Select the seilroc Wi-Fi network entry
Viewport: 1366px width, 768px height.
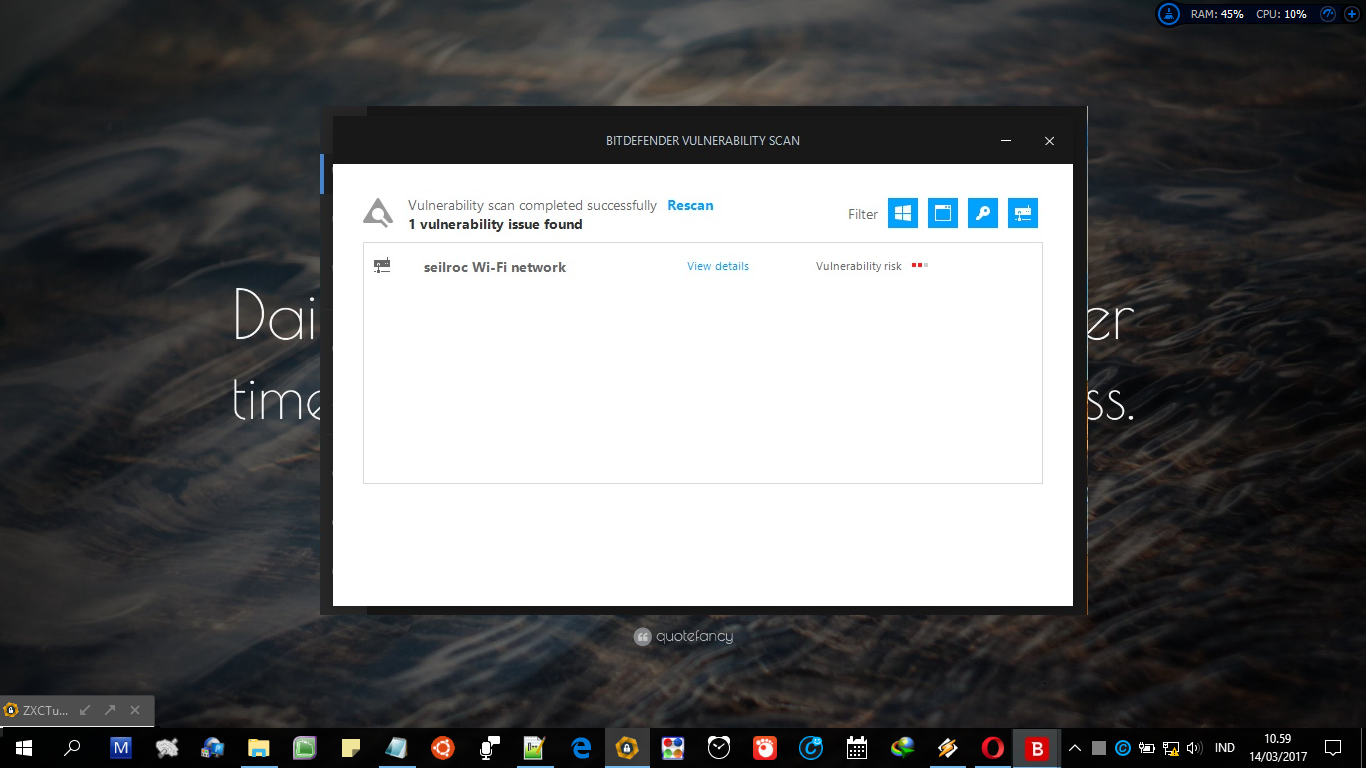tap(702, 267)
